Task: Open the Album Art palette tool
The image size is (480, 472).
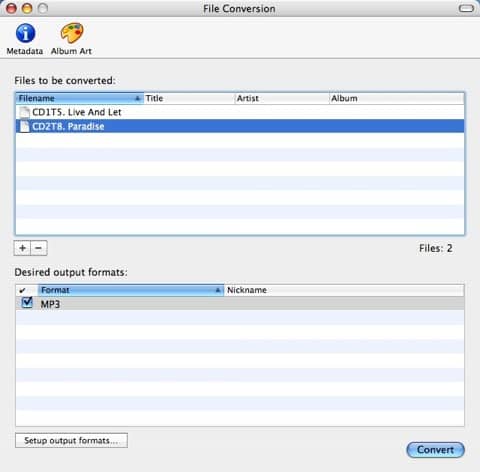Action: pyautogui.click(x=71, y=39)
